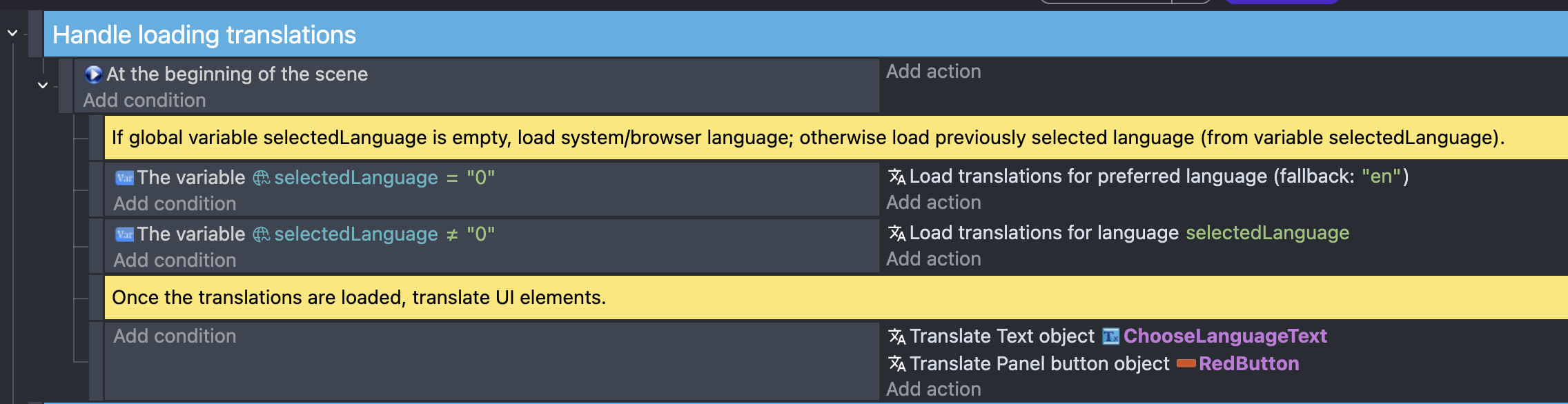Select the yellow comment about selectedLanguage variable
1568x404 pixels.
(x=807, y=138)
